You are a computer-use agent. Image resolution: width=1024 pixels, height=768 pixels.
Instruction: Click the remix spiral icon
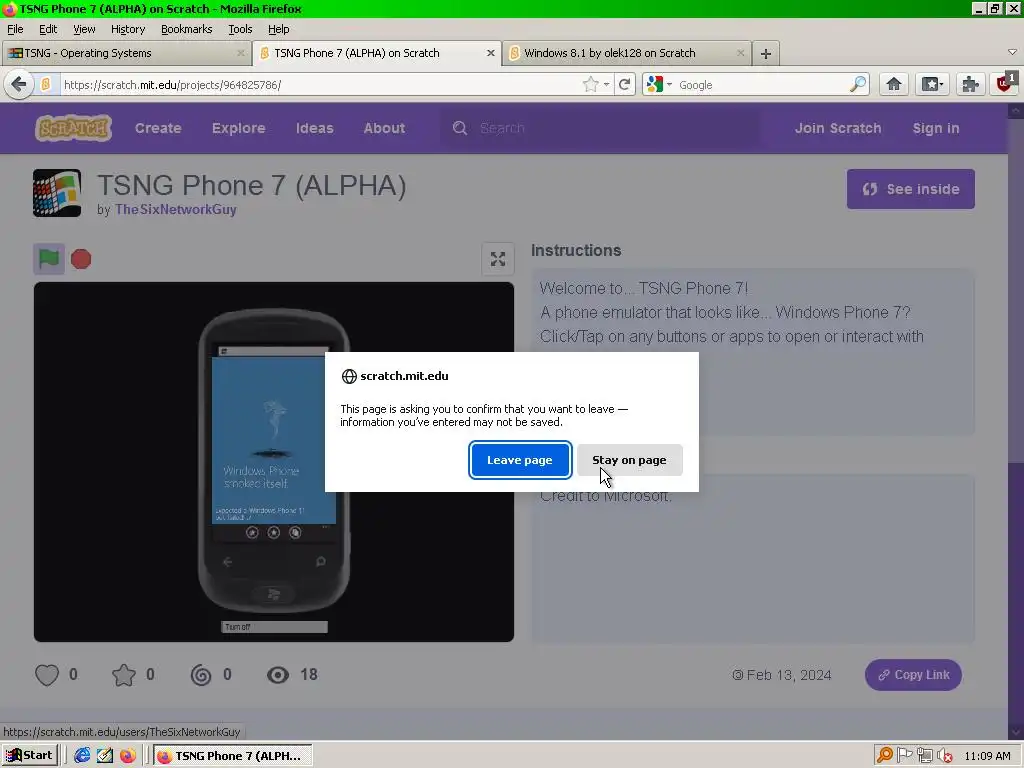coord(201,675)
